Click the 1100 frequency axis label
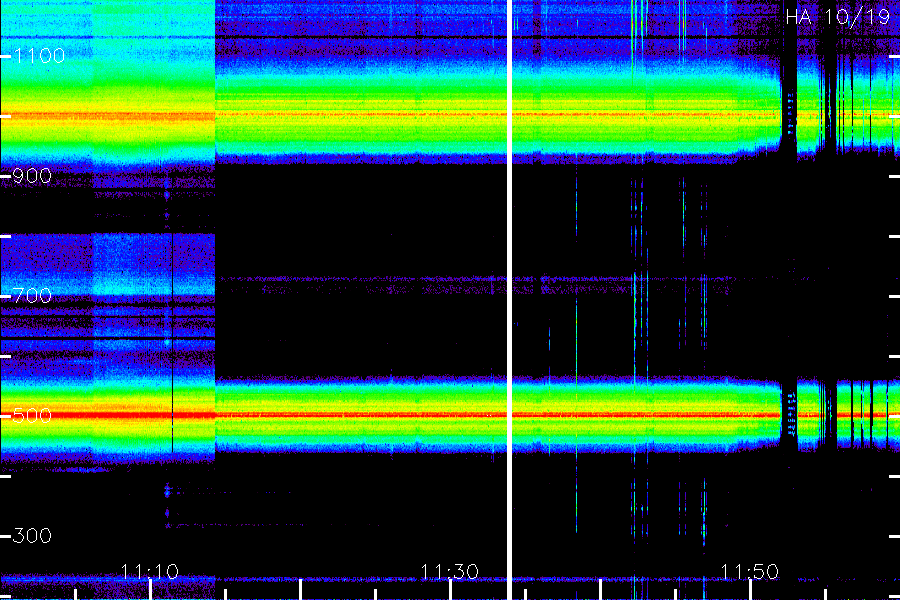900x600 pixels. click(x=39, y=56)
